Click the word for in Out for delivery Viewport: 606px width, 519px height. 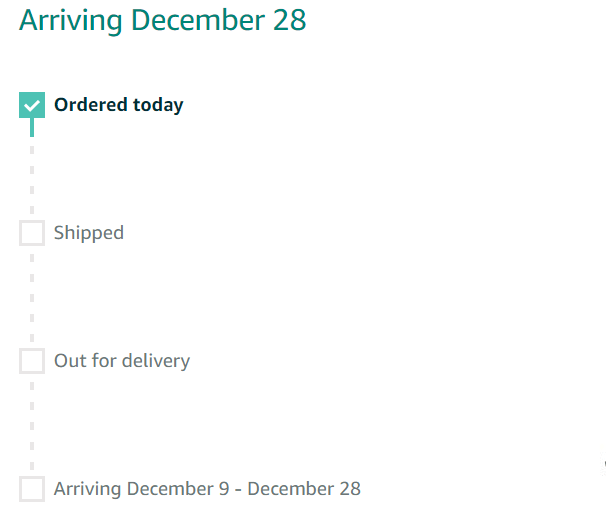coord(103,361)
